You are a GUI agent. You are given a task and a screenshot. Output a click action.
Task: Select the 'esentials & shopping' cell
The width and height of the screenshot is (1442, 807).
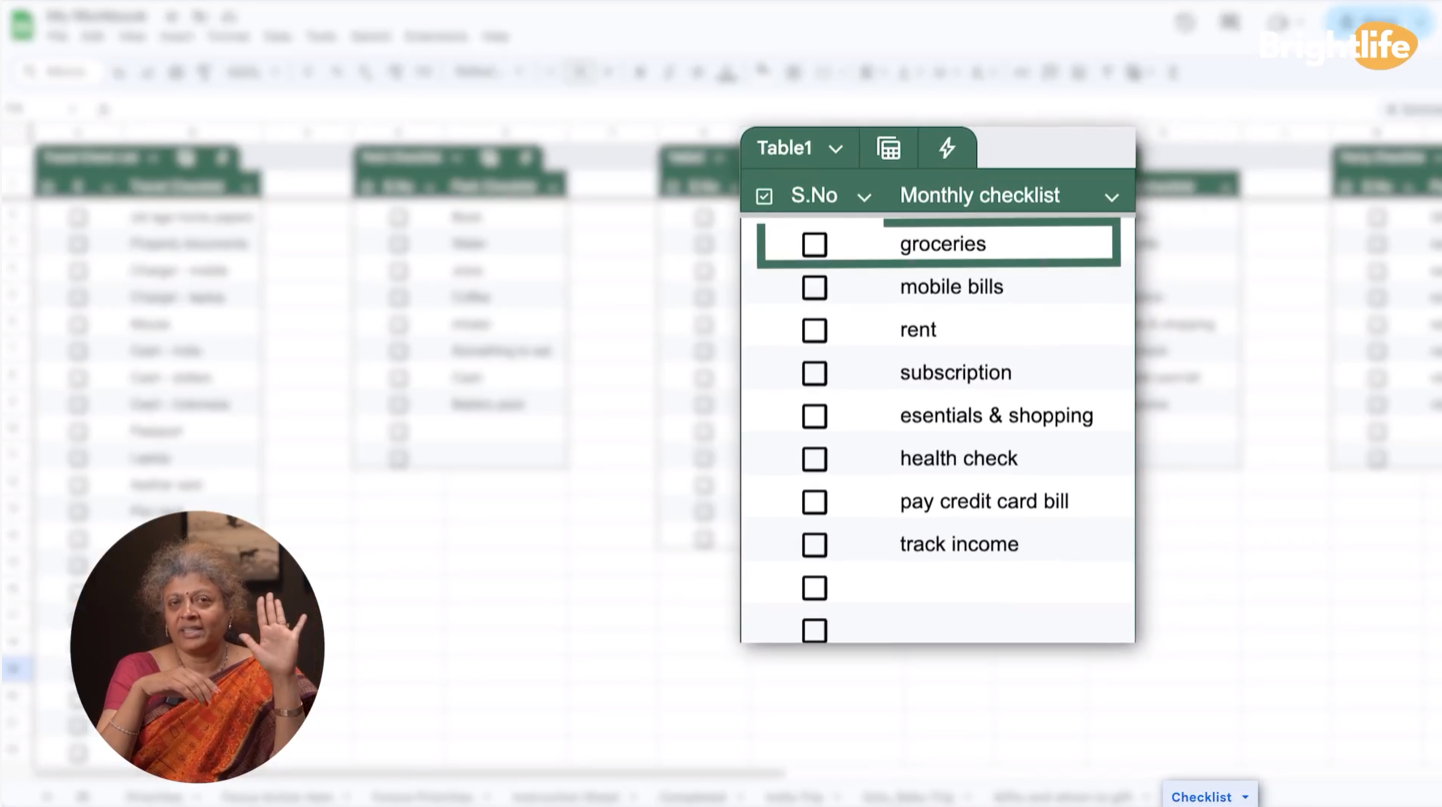1009,416
